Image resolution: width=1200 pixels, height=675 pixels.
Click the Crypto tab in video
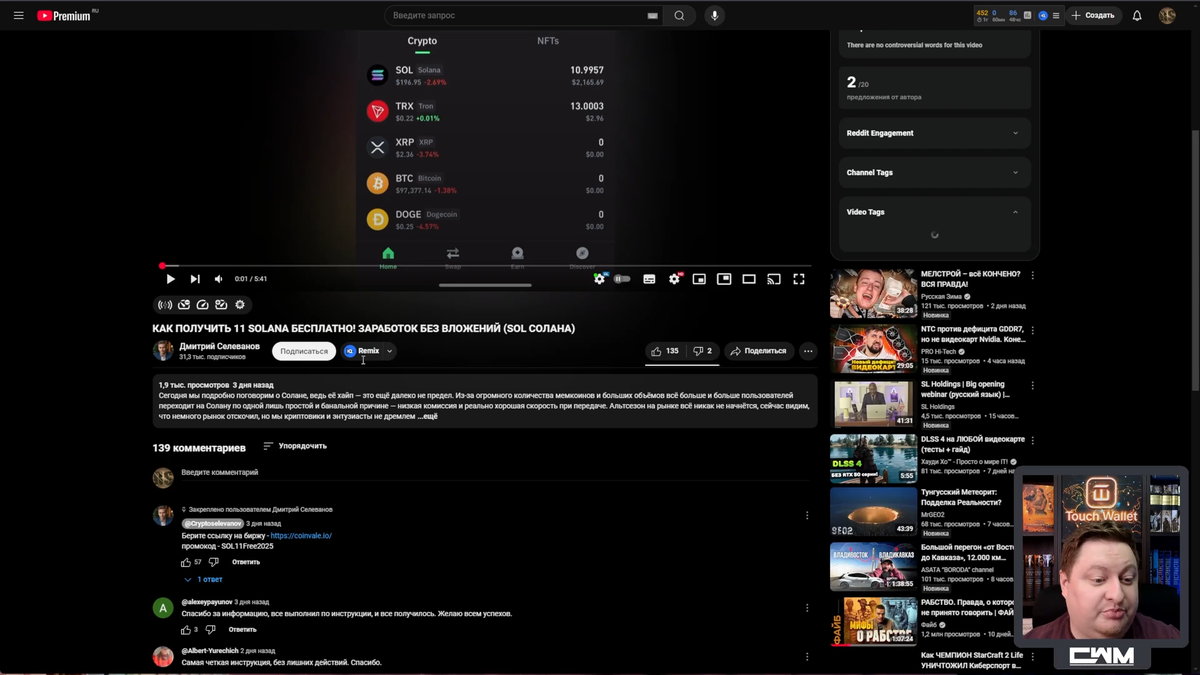pos(422,42)
